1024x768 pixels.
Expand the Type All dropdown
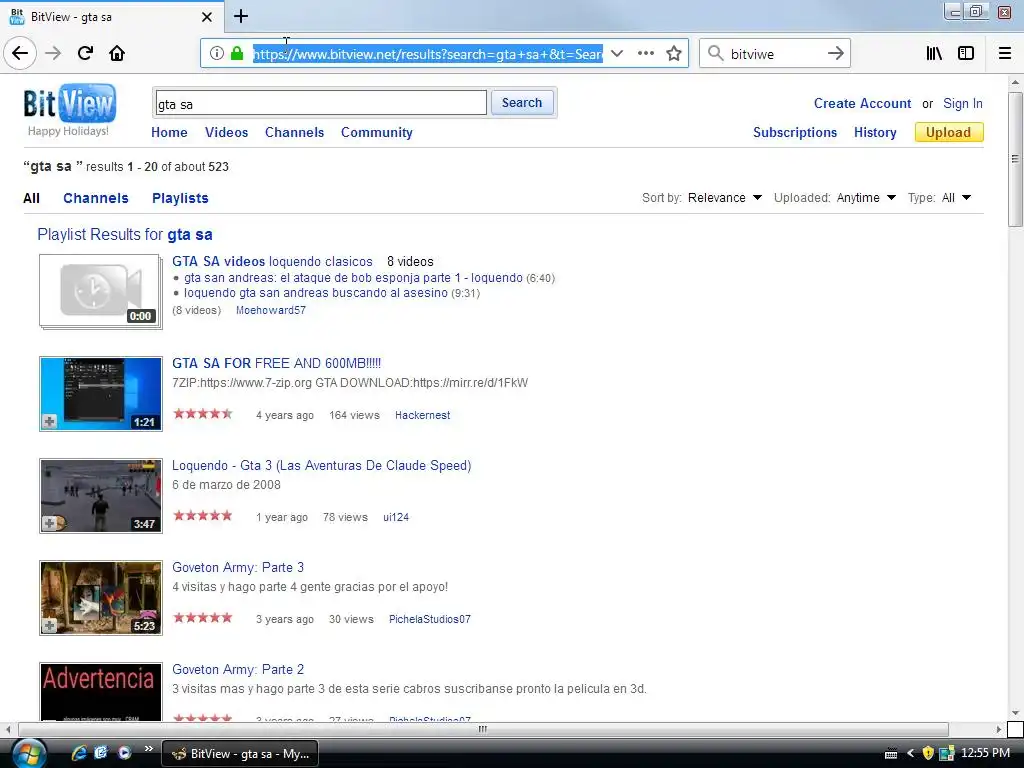(957, 197)
